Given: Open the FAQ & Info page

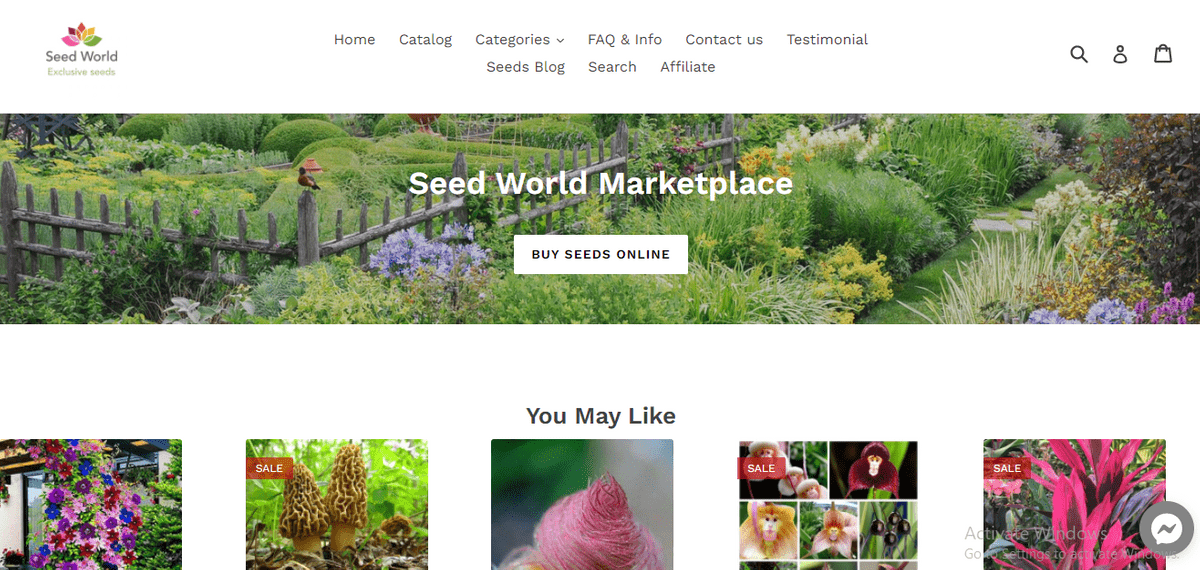Looking at the screenshot, I should pos(625,40).
